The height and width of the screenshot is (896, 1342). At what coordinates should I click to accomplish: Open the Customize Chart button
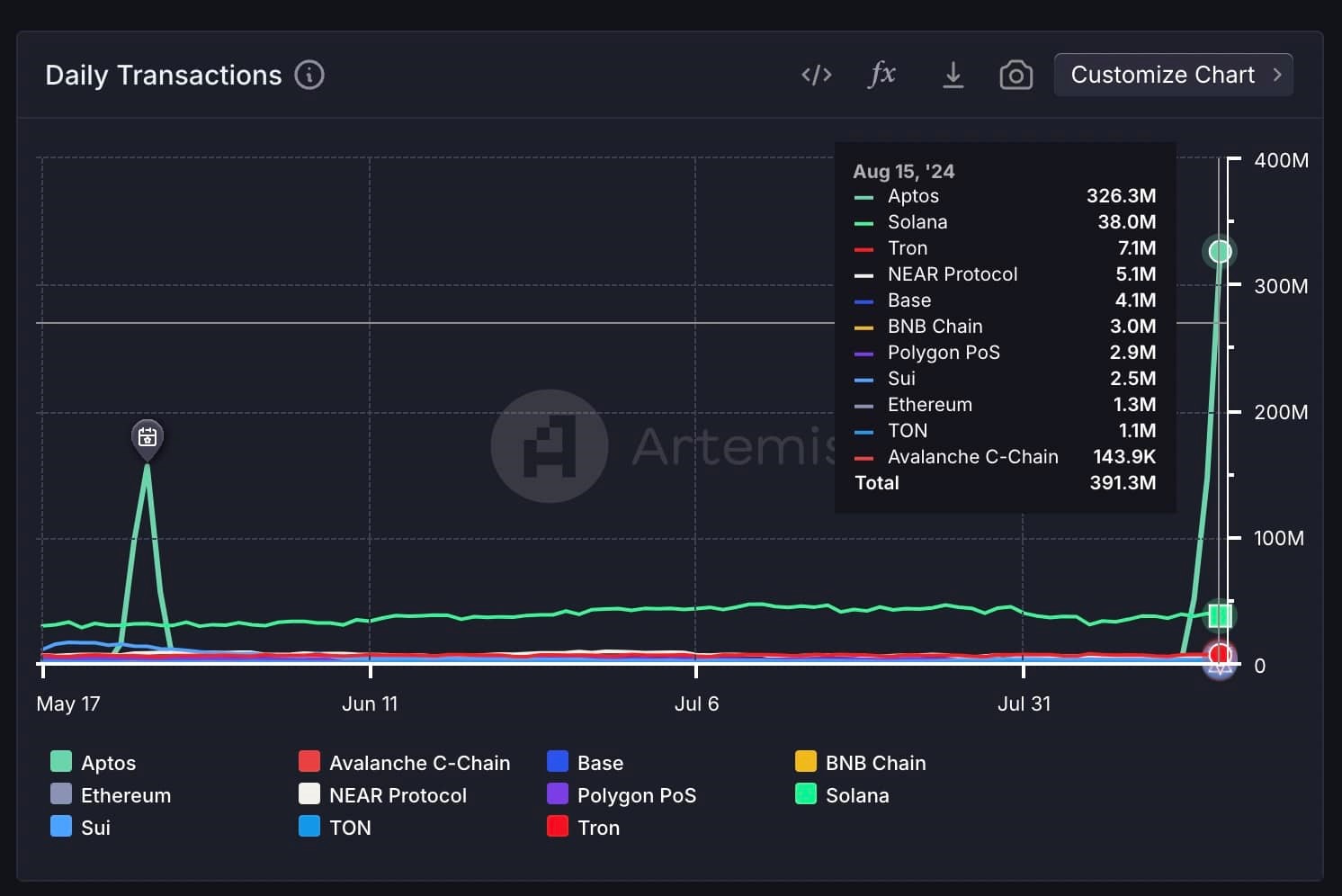coord(1173,75)
